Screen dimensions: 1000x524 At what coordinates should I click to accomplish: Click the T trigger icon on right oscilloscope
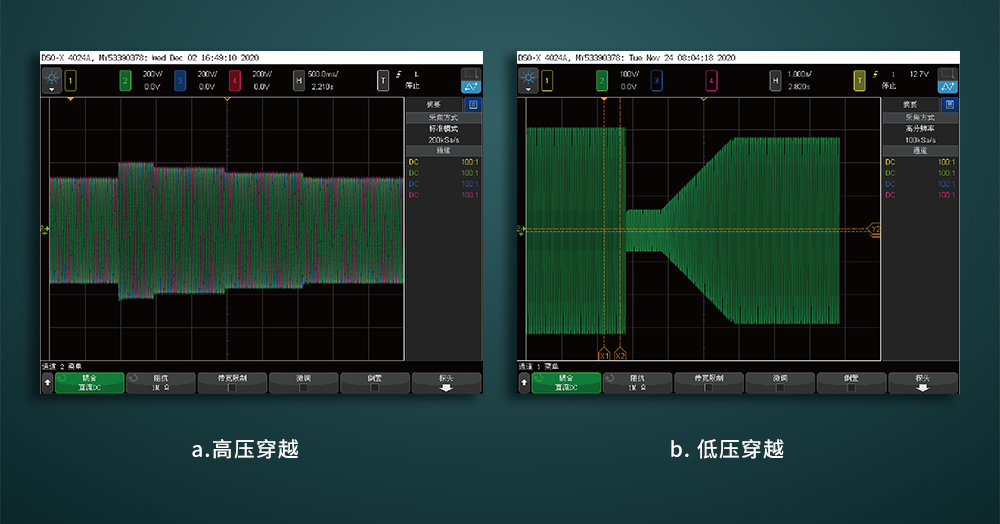point(860,81)
